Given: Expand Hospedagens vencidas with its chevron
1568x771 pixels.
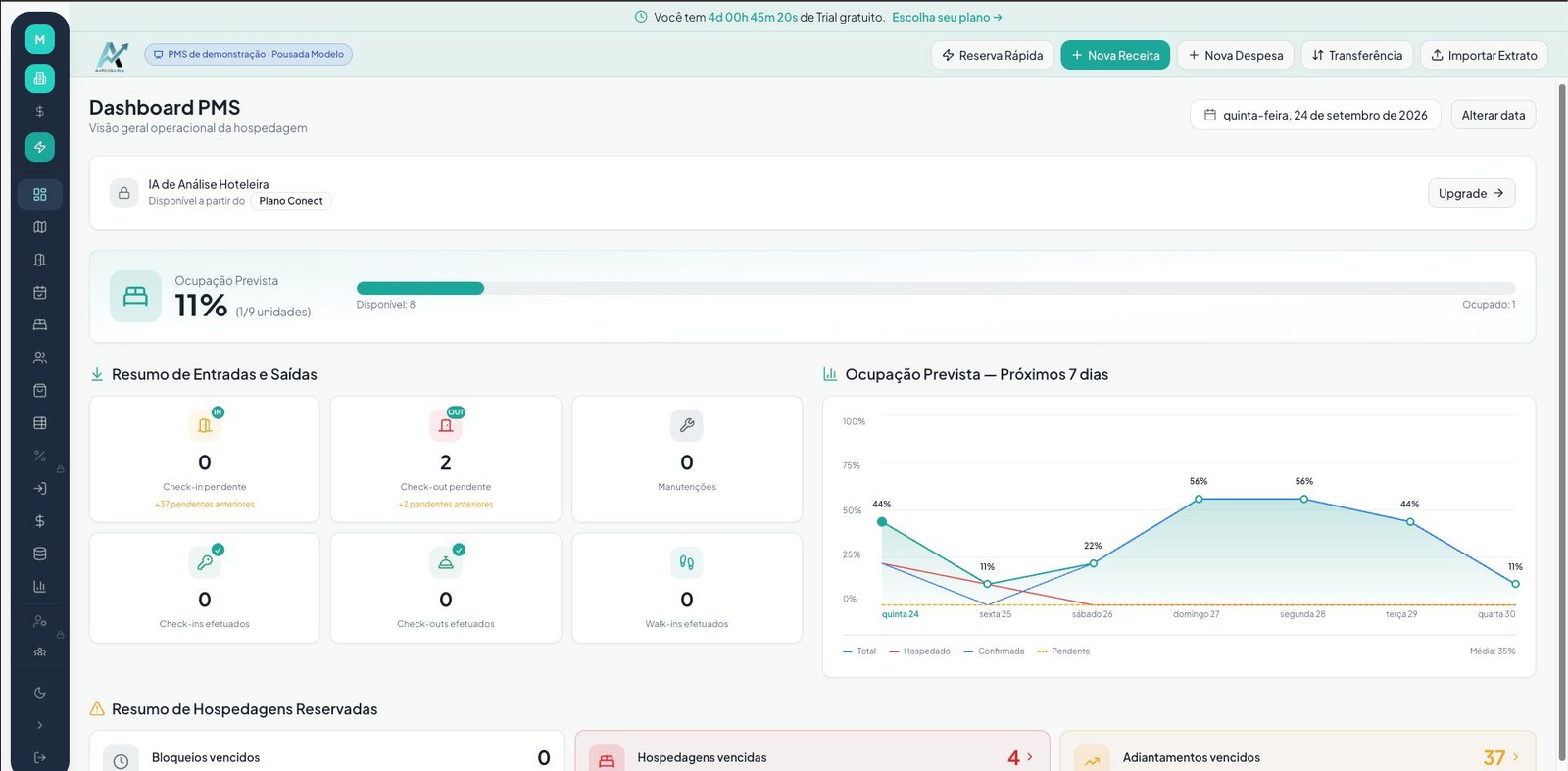Looking at the screenshot, I should (1030, 757).
